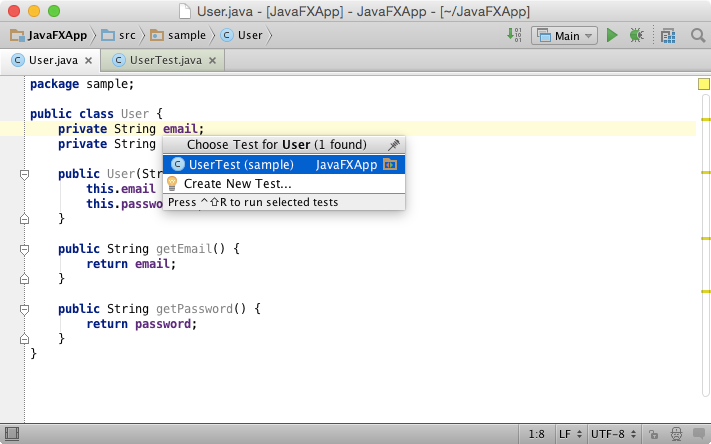711x444 pixels.
Task: Select UserTest (sample) in popup
Action: [284, 165]
